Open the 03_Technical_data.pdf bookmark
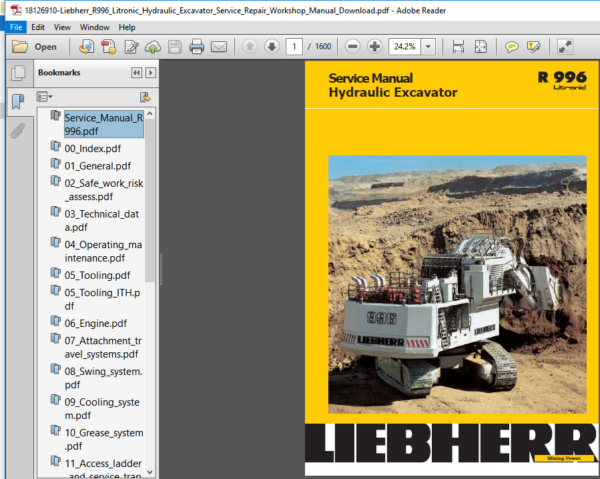 pyautogui.click(x=102, y=221)
